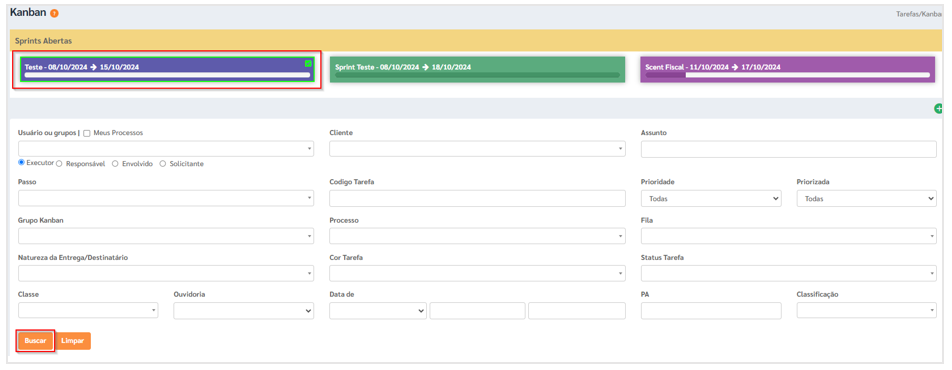Select the Executor radio option

(22, 163)
